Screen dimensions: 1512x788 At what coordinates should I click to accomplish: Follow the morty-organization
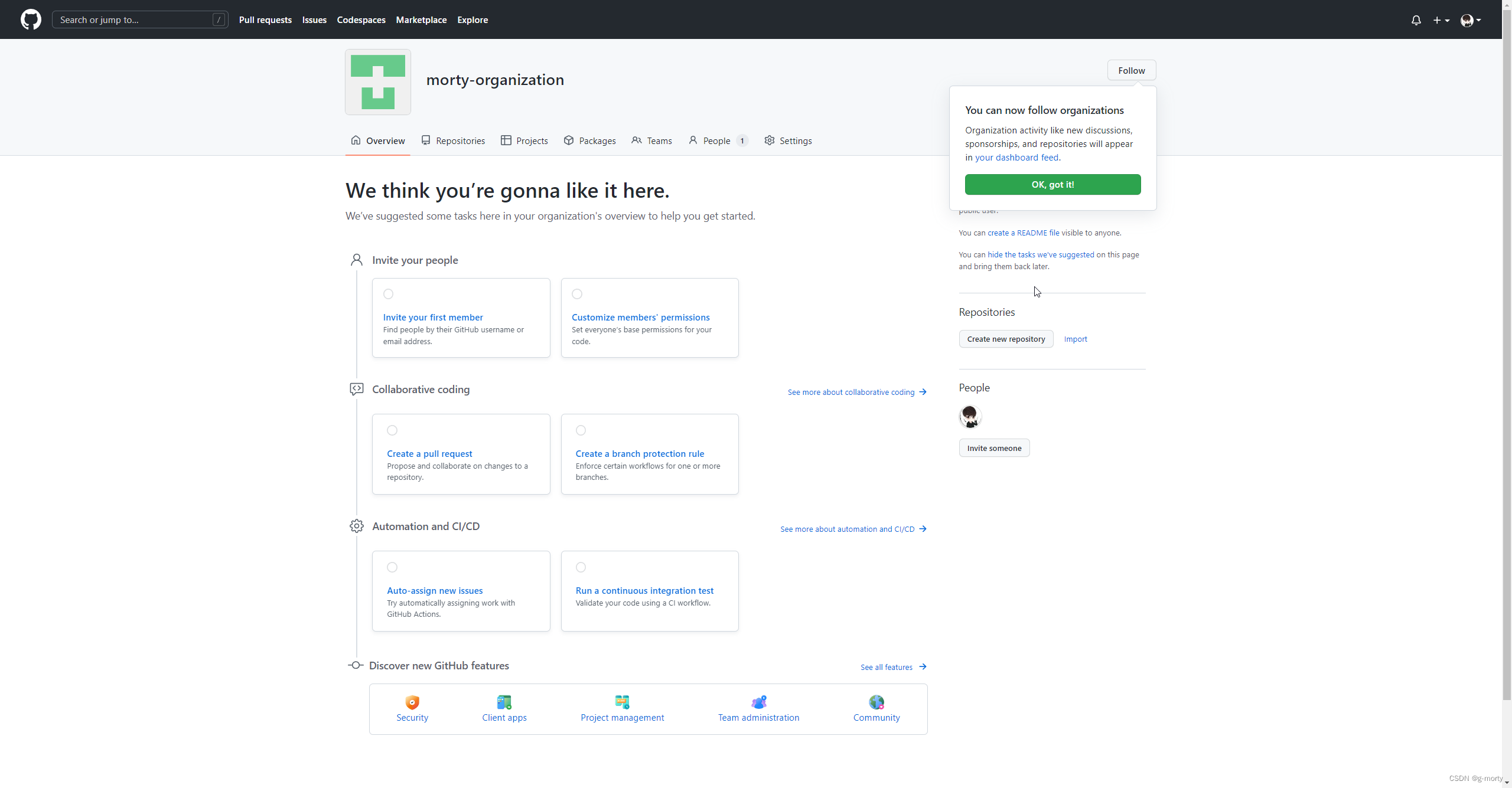[1131, 70]
